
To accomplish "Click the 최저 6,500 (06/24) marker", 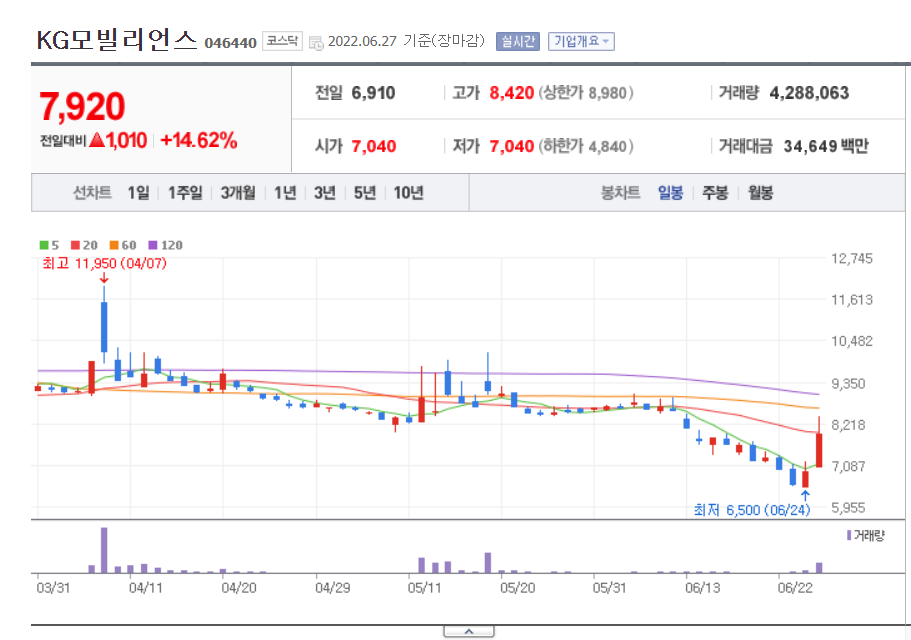I will [752, 510].
